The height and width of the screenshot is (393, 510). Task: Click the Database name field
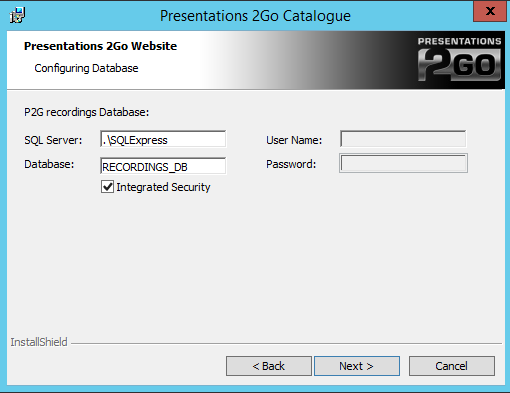coord(163,166)
